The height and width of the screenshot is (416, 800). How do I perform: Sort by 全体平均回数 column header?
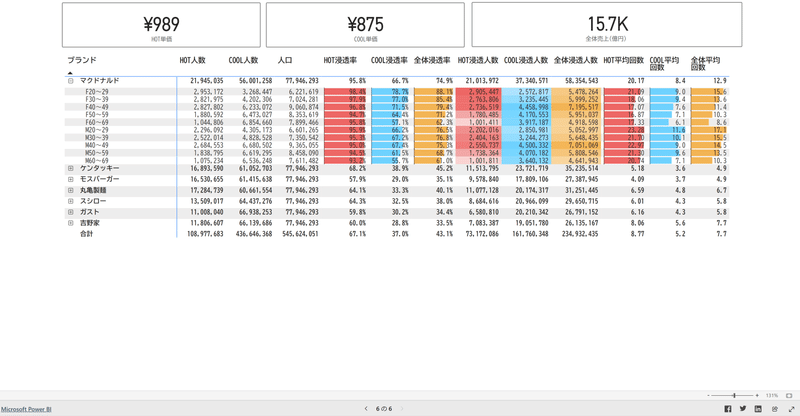point(705,63)
